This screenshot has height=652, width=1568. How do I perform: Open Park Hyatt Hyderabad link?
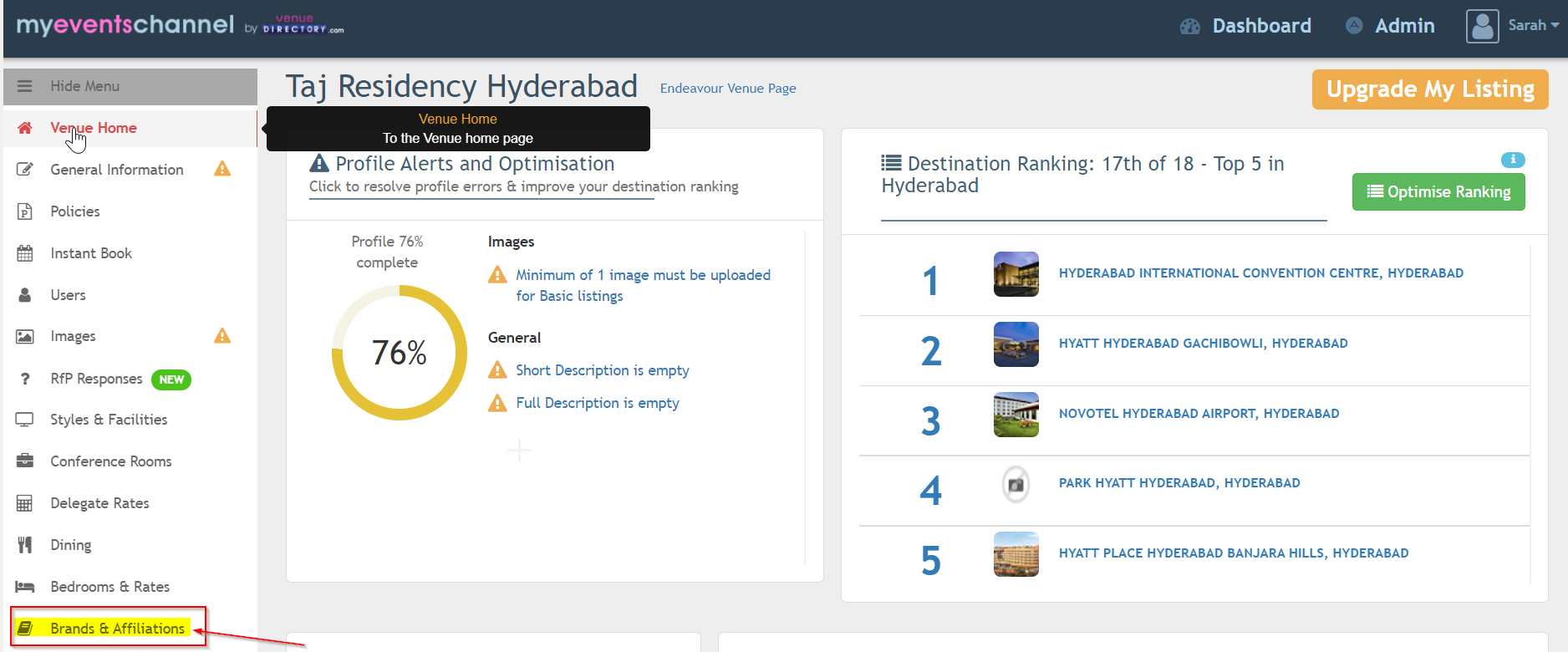pos(1179,483)
